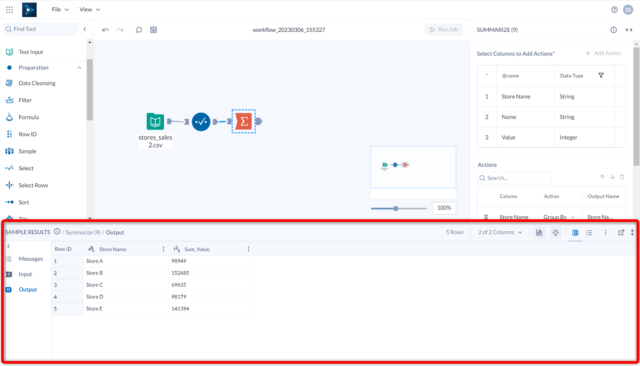Viewport: 640px width, 366px height.
Task: Open the chart profile icon in results
Action: coord(539,233)
